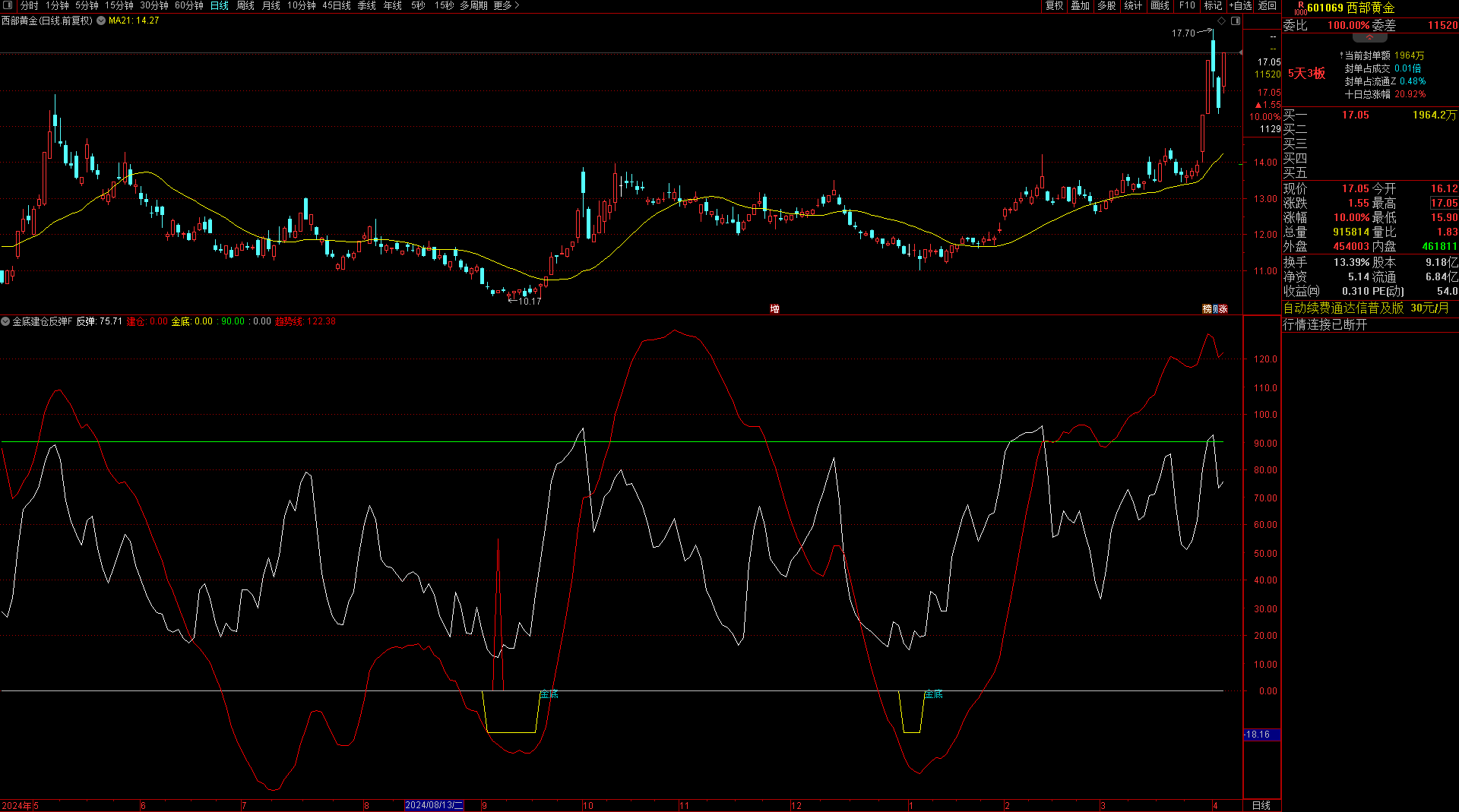Click the 2024/08/13 date marker on timeline
This screenshot has height=812, width=1459.
click(x=434, y=805)
